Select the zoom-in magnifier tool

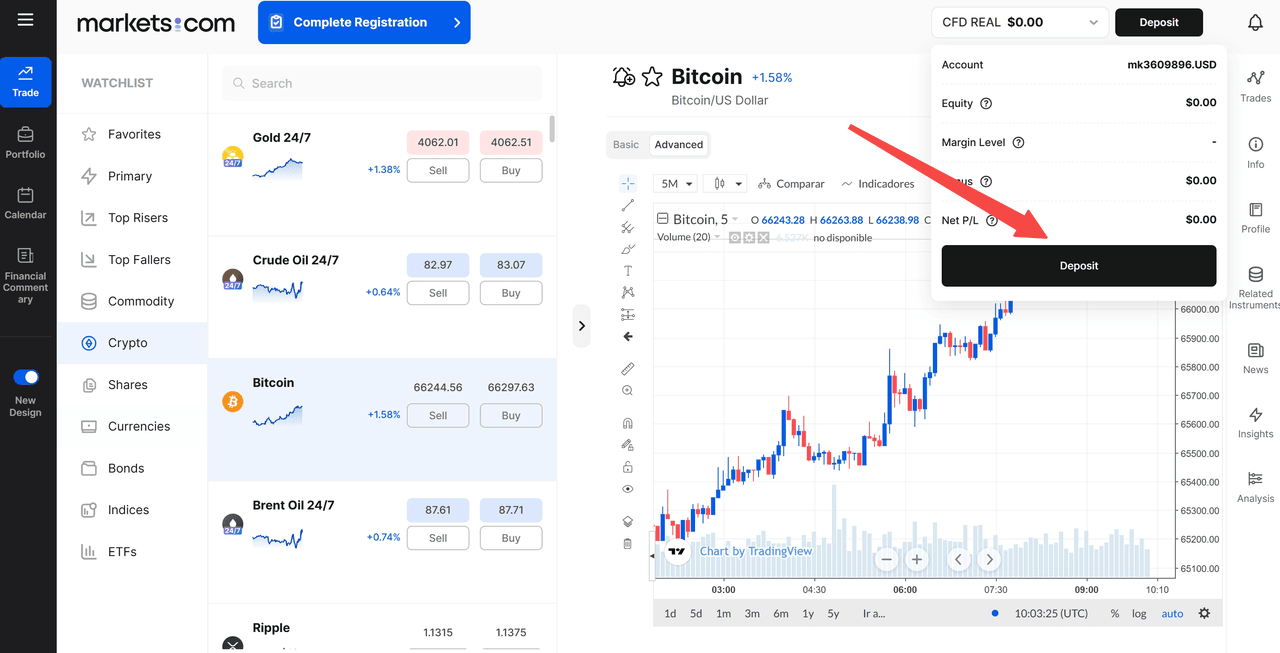628,391
